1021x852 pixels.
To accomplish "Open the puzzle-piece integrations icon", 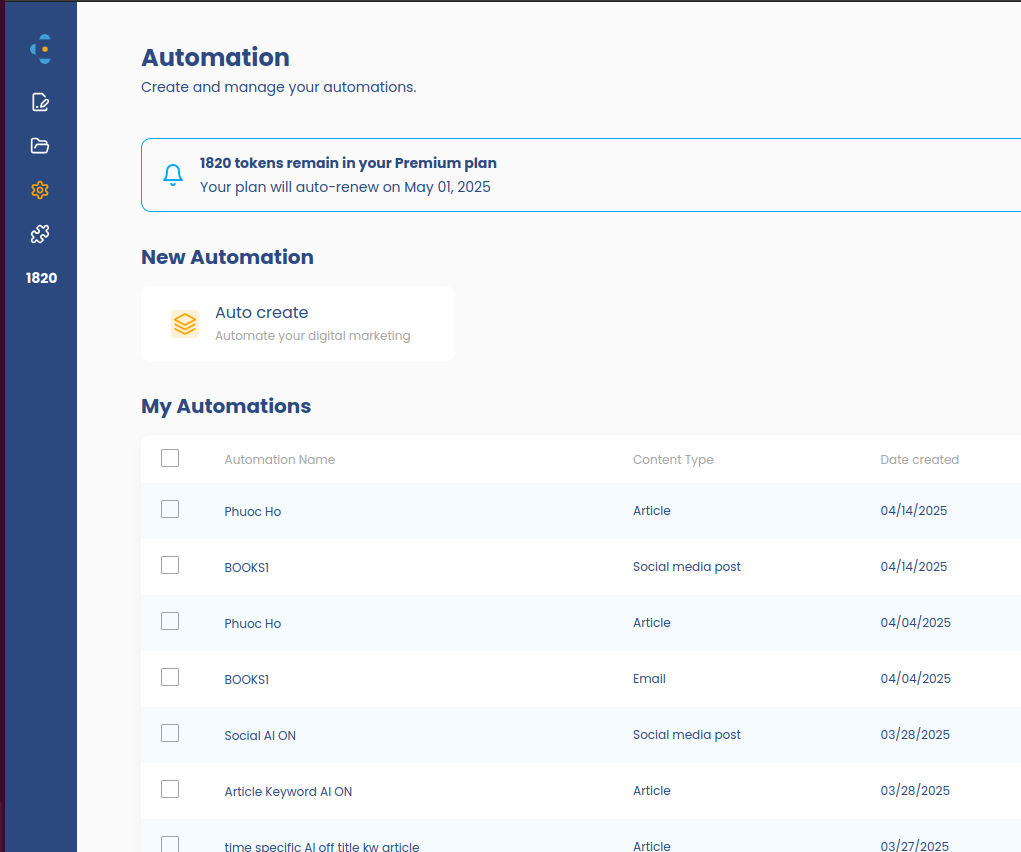I will pyautogui.click(x=40, y=234).
